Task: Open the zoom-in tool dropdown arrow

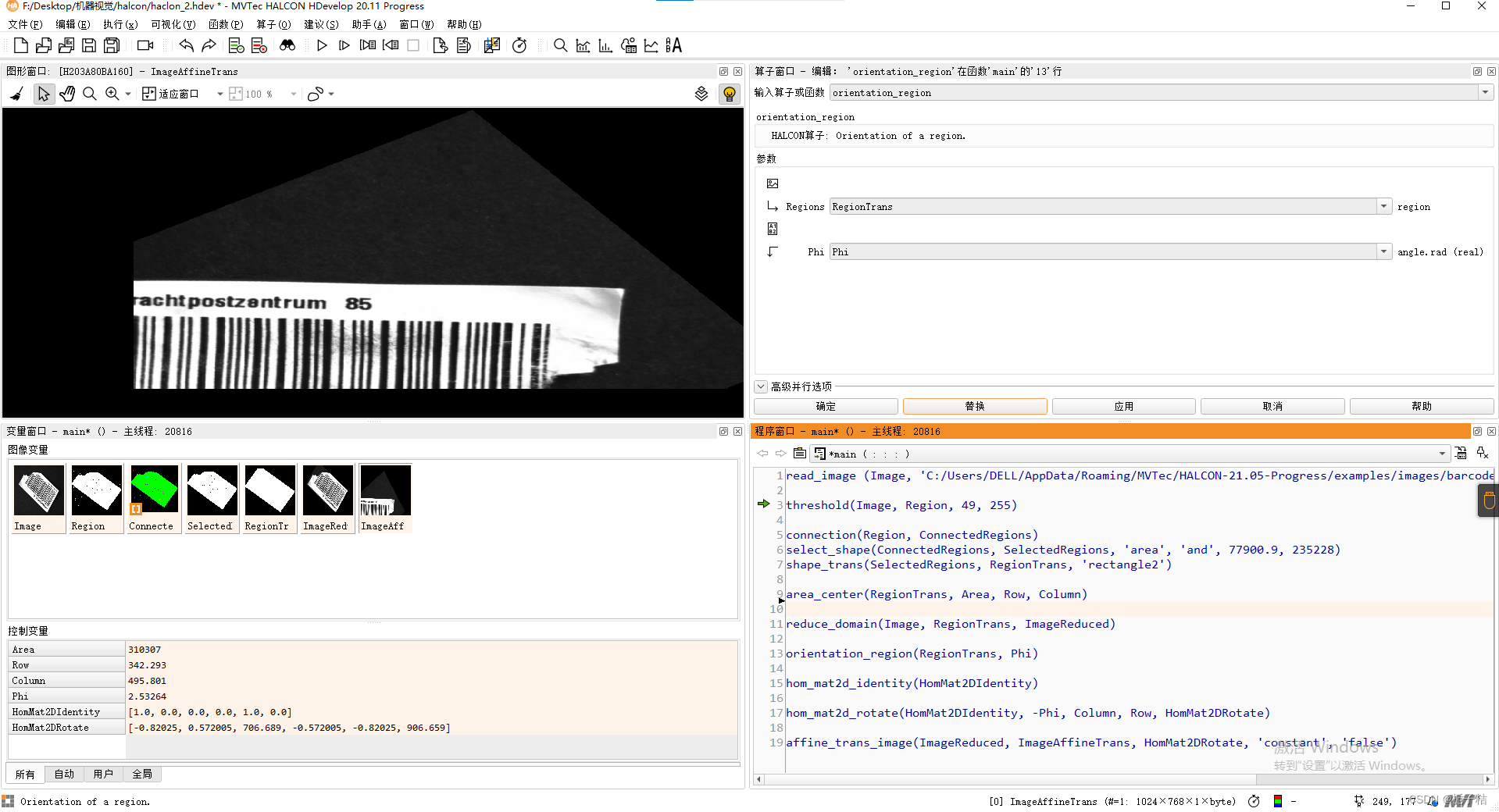Action: [x=128, y=94]
